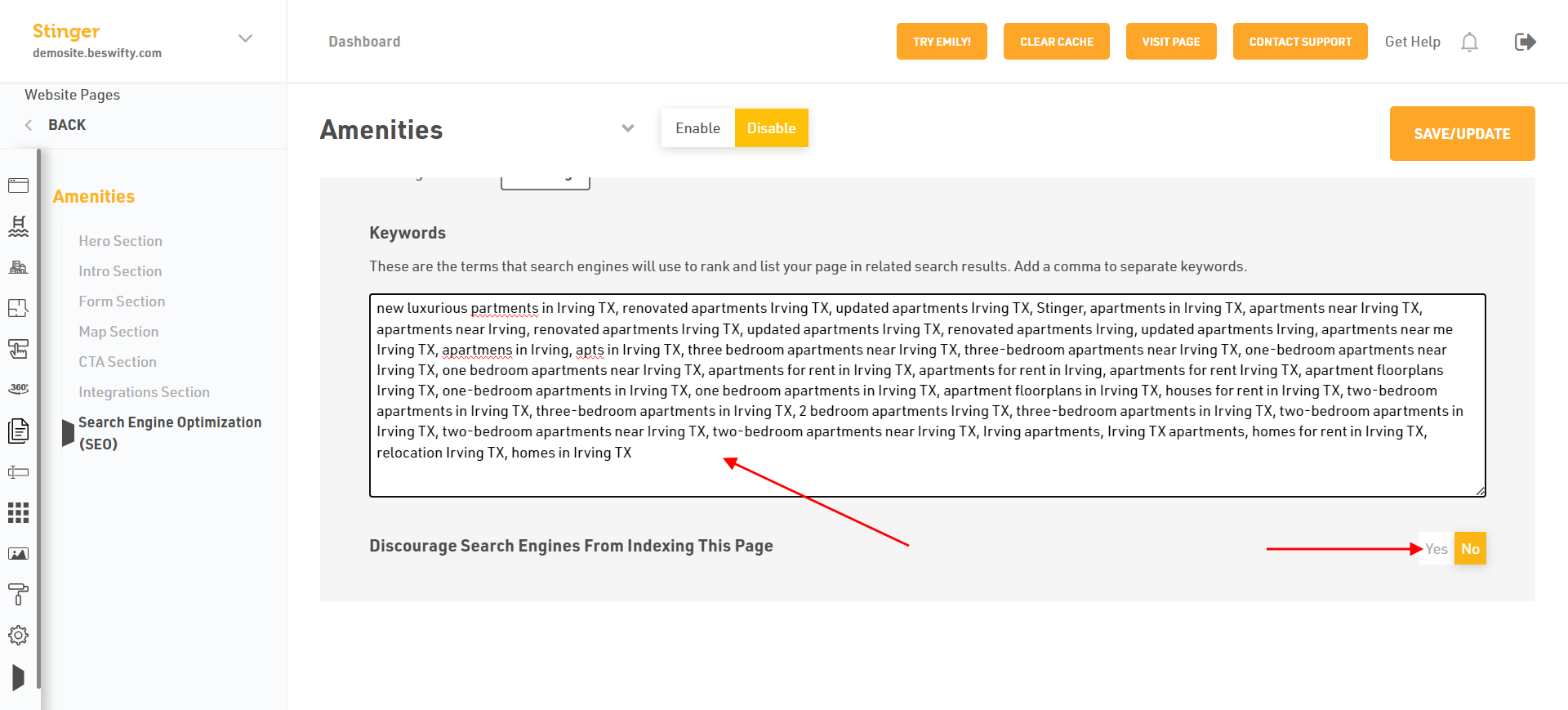Image resolution: width=1568 pixels, height=710 pixels.
Task: Select Integrations Section menu item
Action: [144, 392]
